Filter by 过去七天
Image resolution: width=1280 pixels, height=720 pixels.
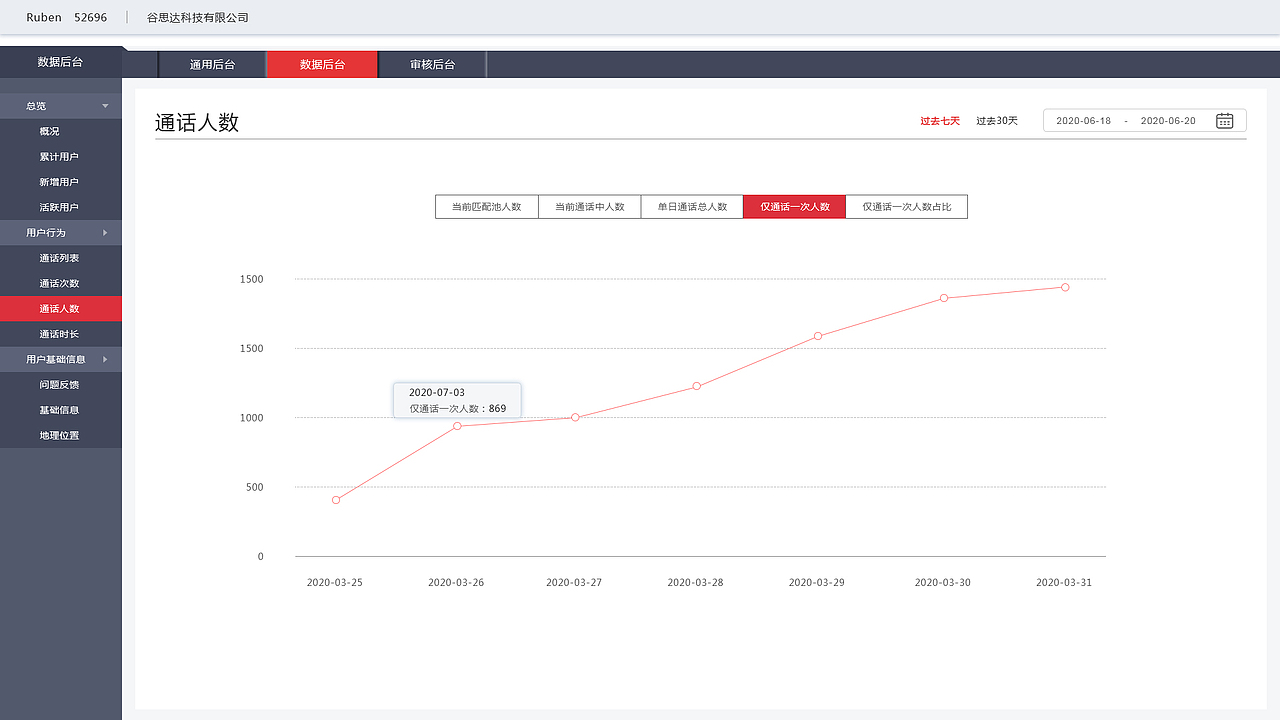(940, 121)
